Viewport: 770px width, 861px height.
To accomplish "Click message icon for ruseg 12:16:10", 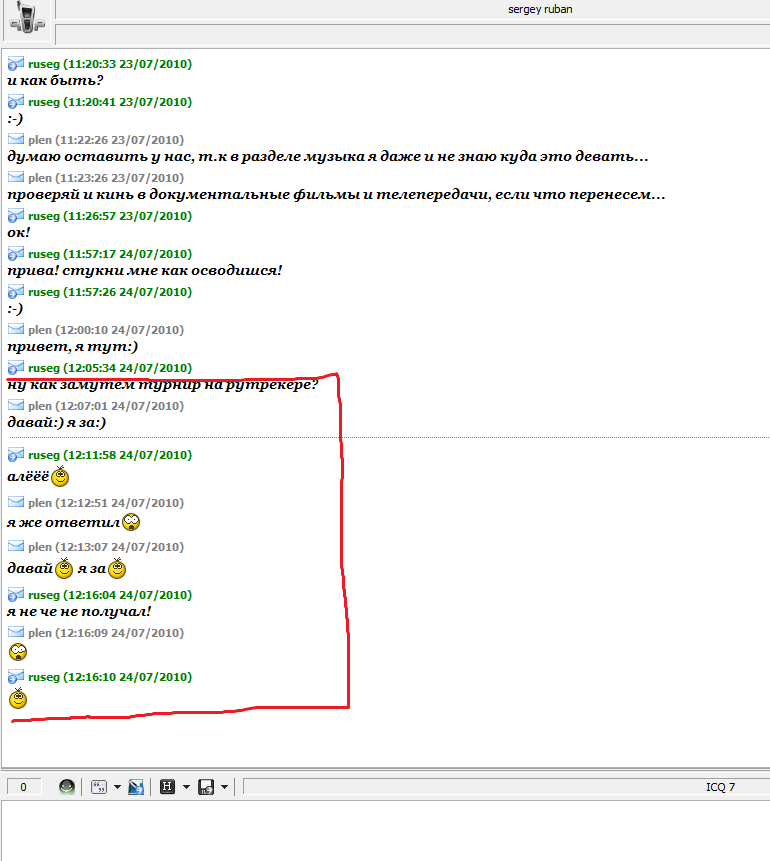I will pos(16,676).
